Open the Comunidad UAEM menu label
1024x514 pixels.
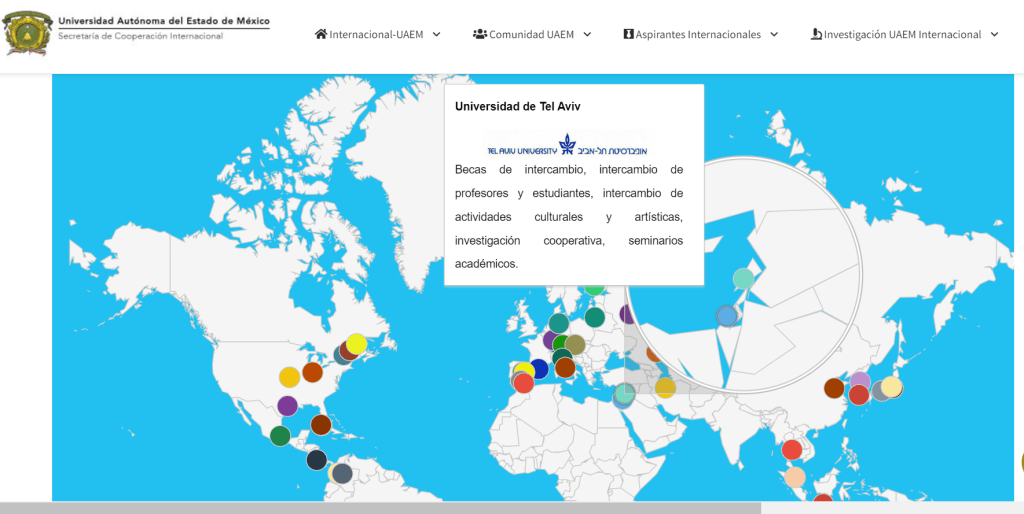(x=531, y=34)
